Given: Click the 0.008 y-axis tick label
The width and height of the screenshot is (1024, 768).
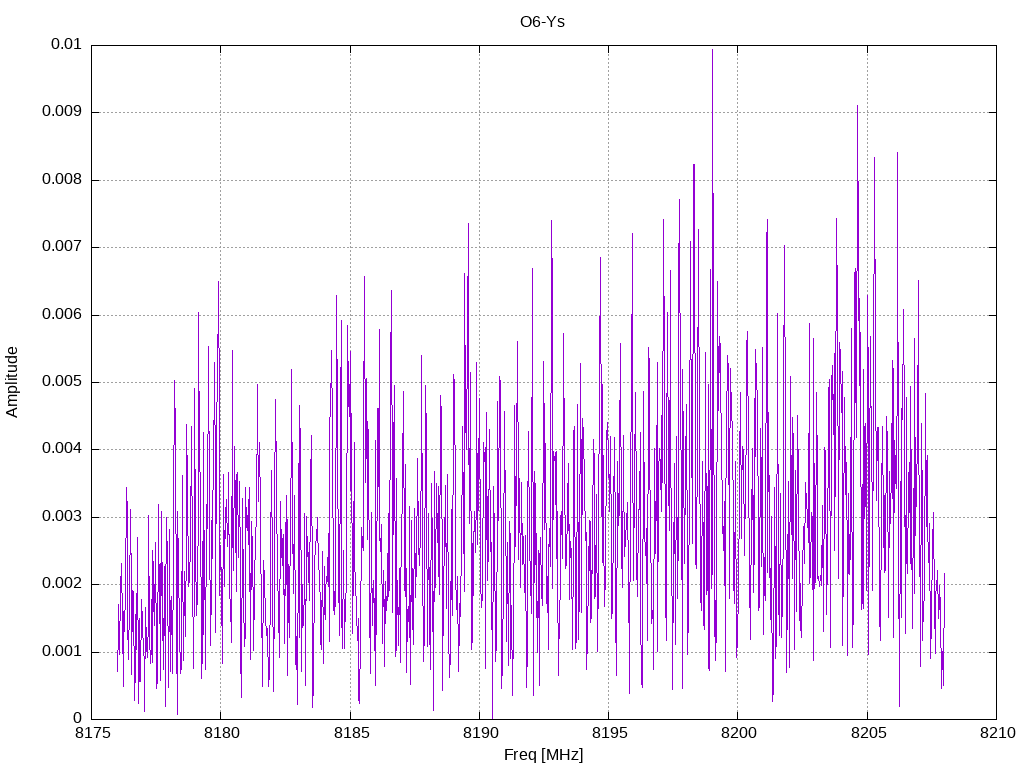Looking at the screenshot, I should (x=62, y=180).
